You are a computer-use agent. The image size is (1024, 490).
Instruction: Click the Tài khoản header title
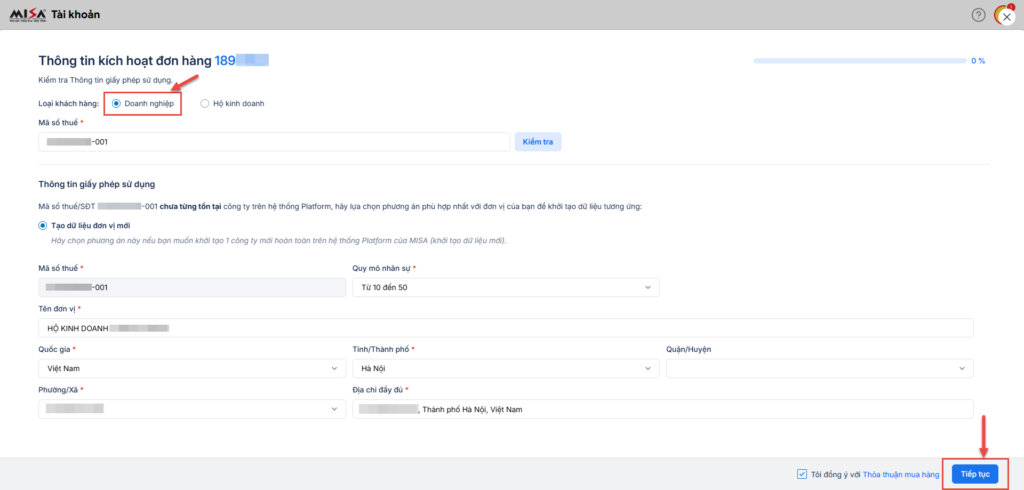click(x=89, y=15)
